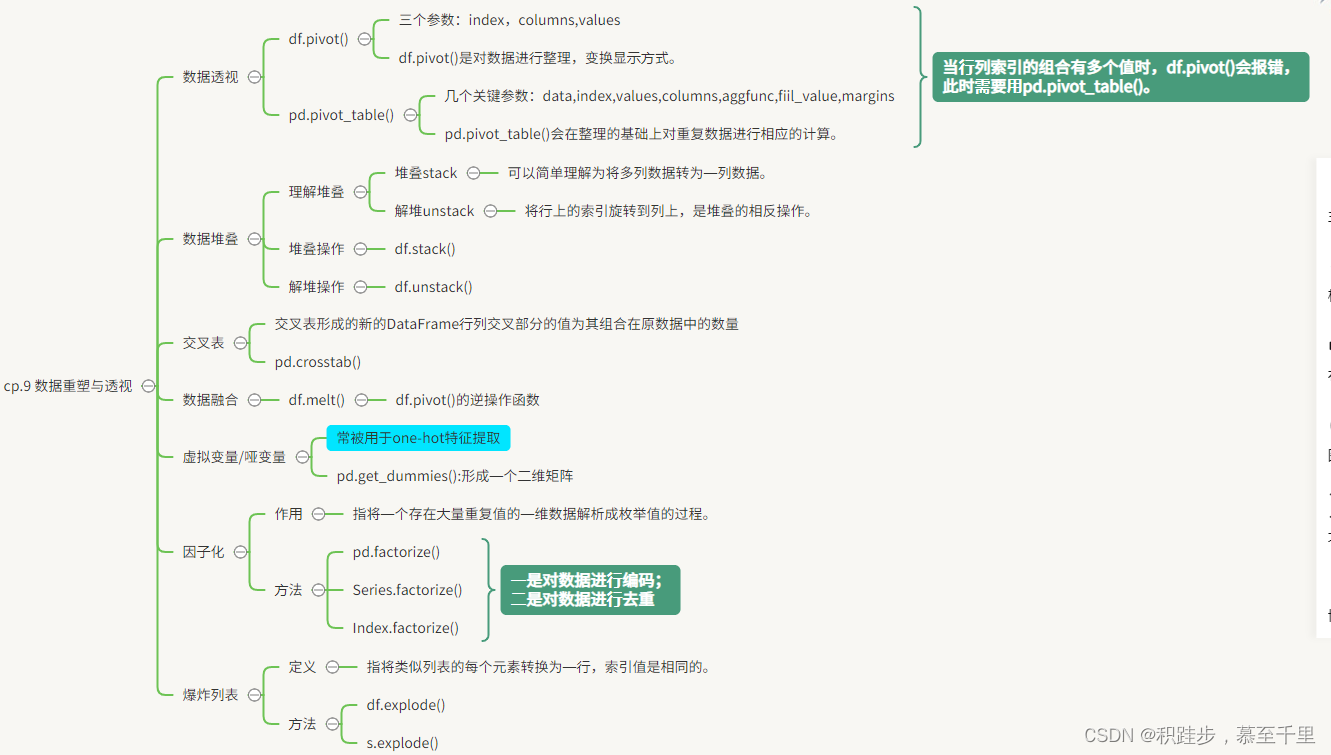Click the text pd.pivot_table()会在整理的基础上
The height and width of the screenshot is (755, 1331).
point(641,134)
